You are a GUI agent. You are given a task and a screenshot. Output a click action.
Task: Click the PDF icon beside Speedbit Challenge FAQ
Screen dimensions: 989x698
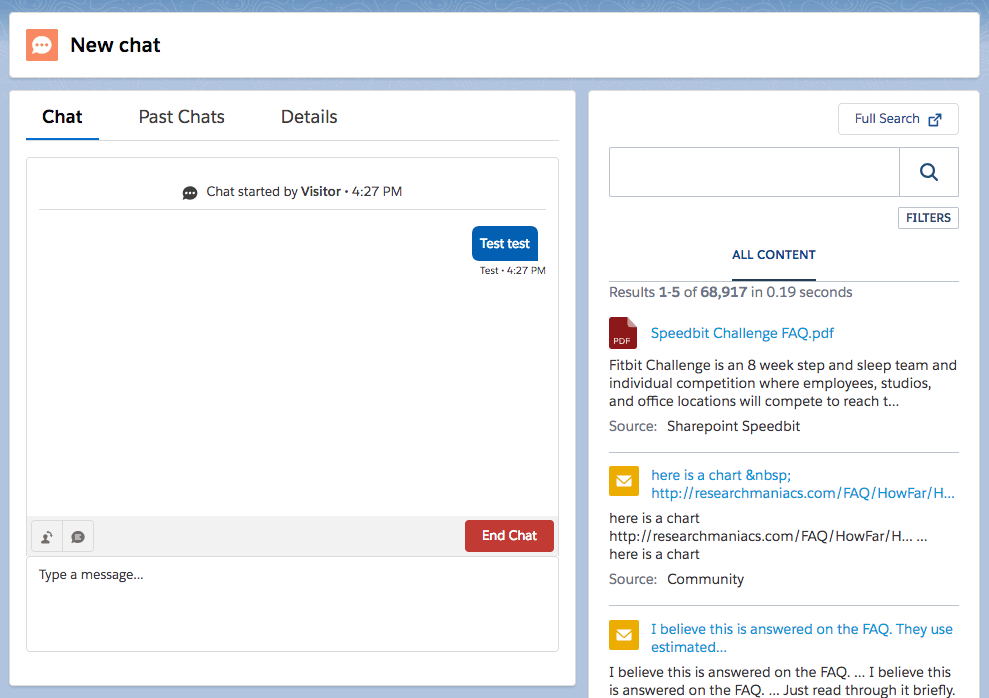624,333
